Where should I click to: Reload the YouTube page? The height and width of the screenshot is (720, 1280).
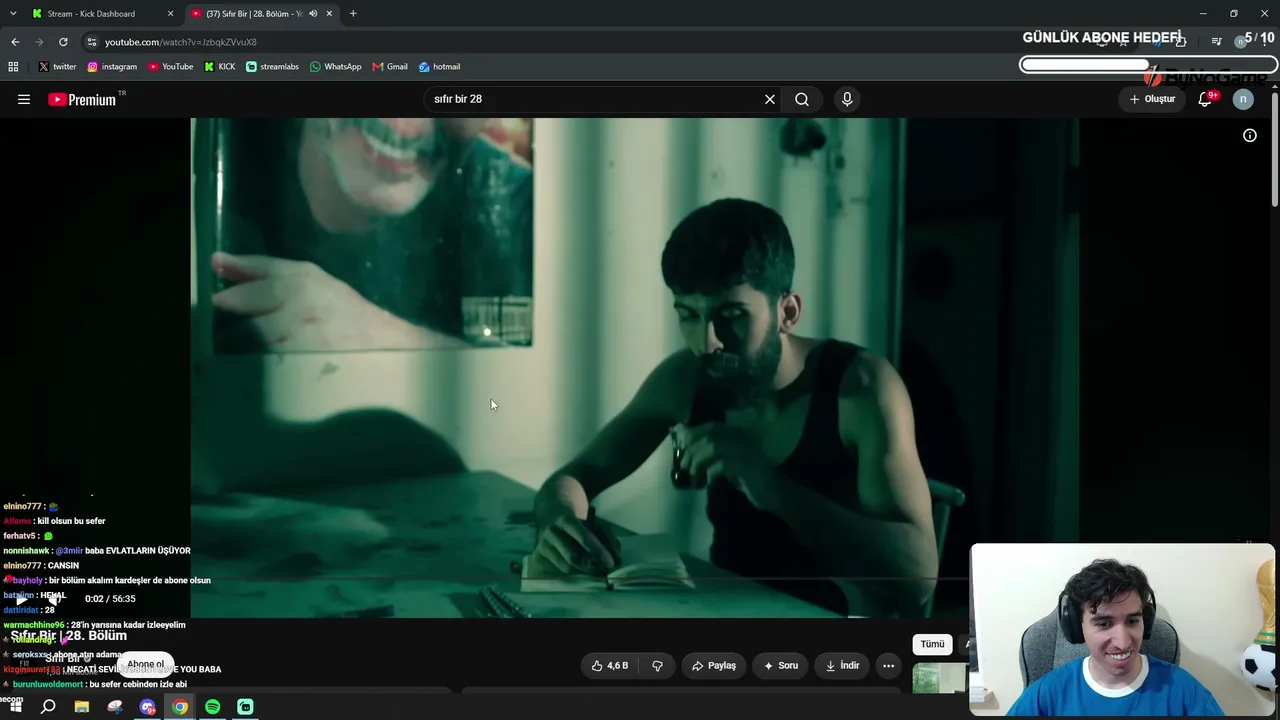point(63,42)
